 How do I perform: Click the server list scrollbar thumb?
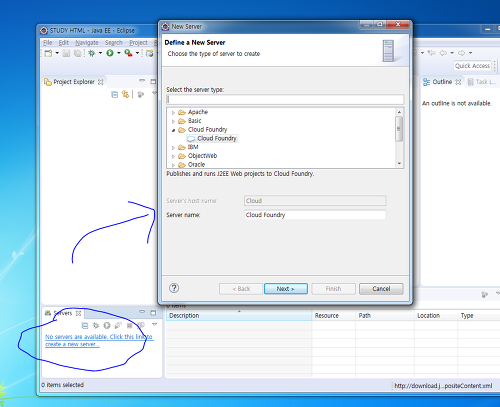tap(399, 129)
